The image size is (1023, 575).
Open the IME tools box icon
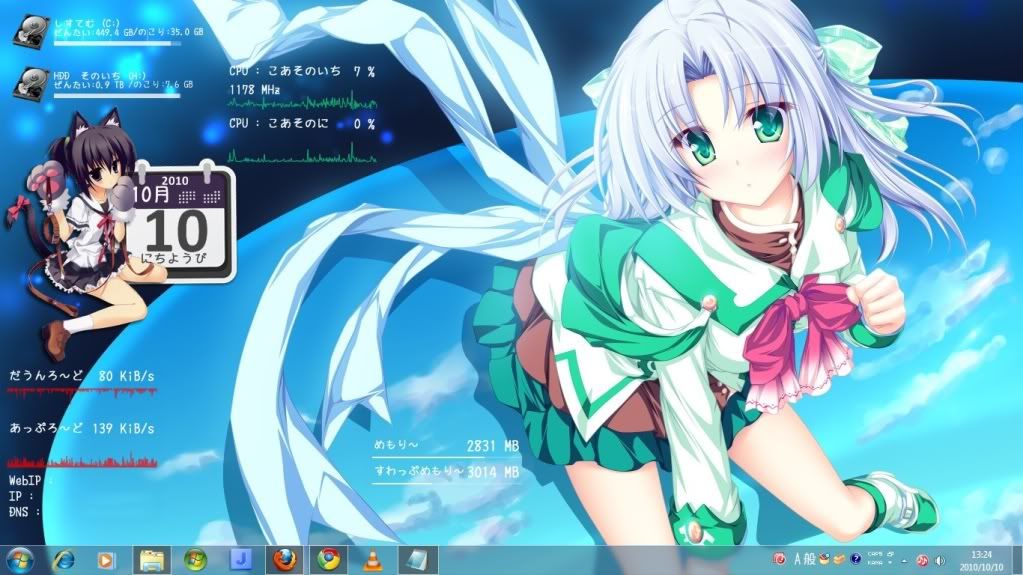(839, 559)
